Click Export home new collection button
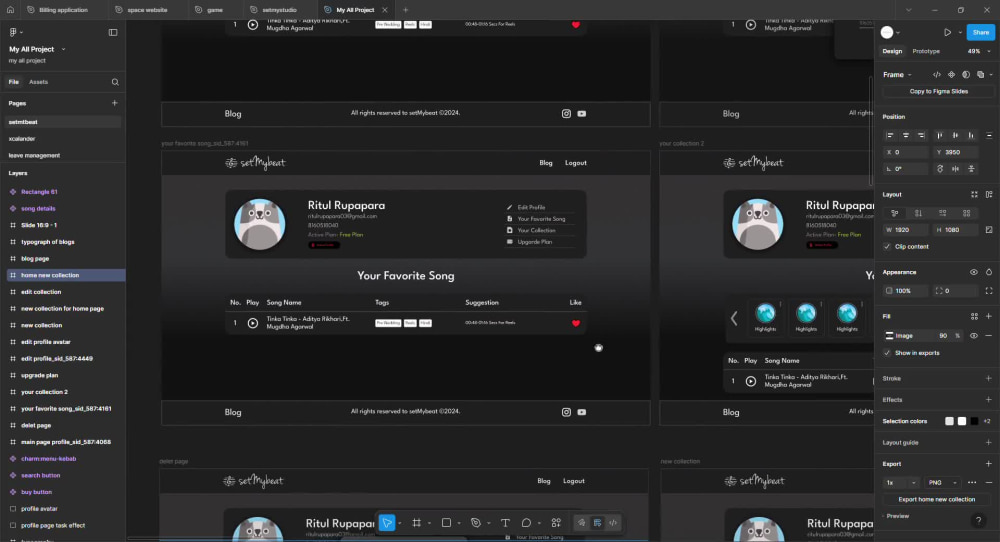1000x542 pixels. pos(936,499)
